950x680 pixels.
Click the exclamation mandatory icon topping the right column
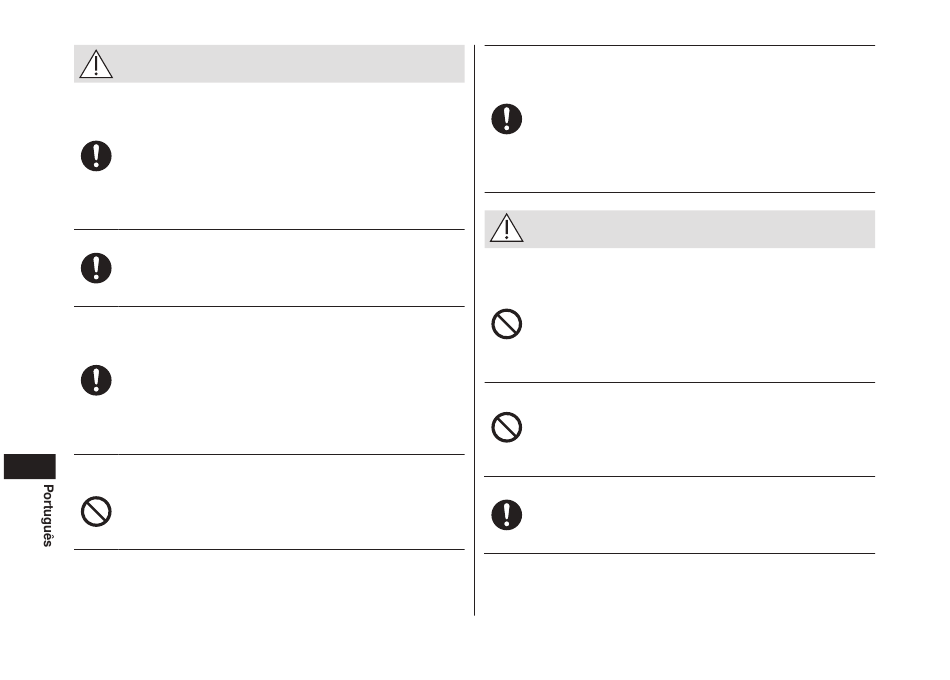point(507,119)
